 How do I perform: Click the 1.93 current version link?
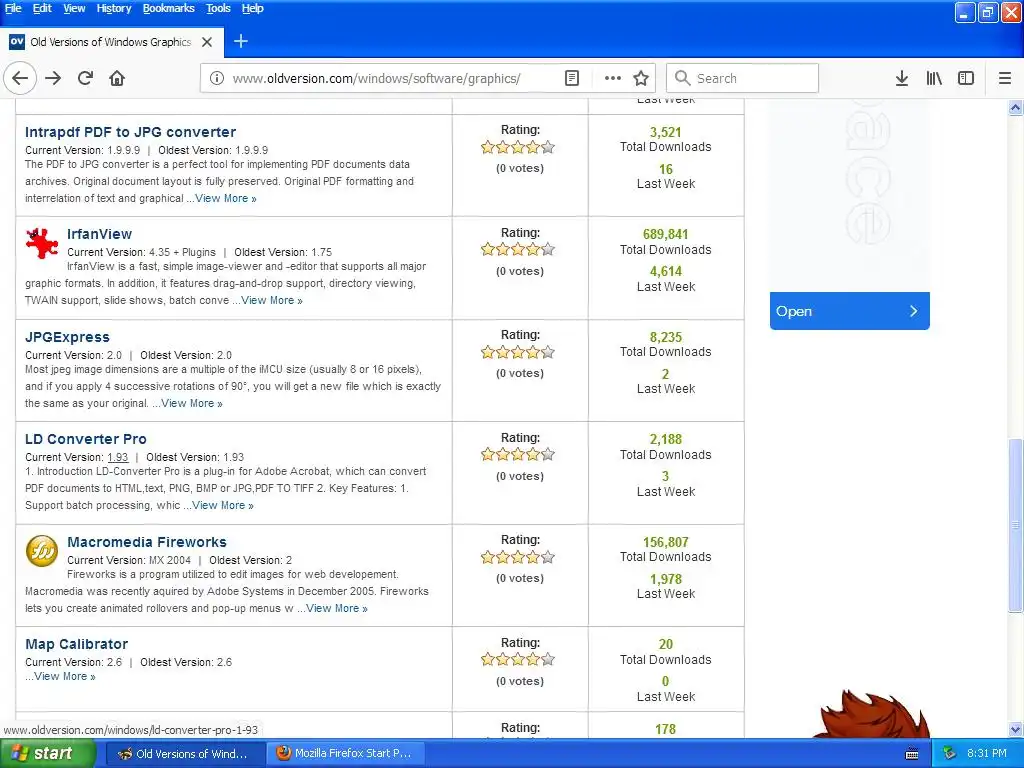tap(118, 457)
